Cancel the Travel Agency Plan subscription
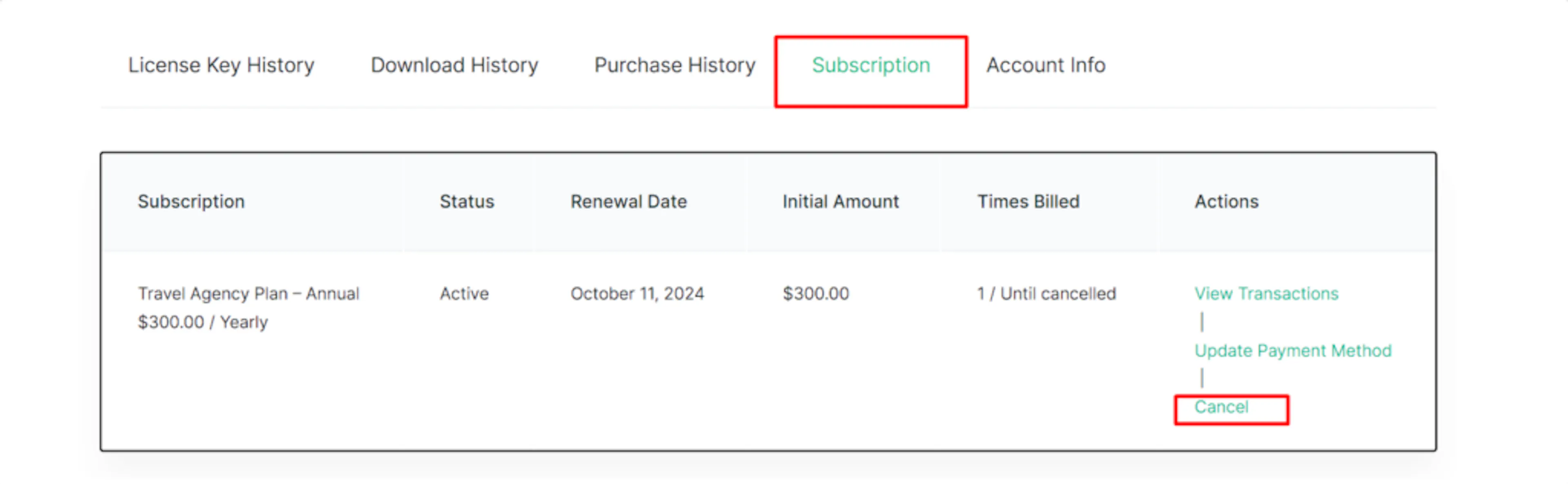Viewport: 1568px width, 484px height. pyautogui.click(x=1221, y=407)
